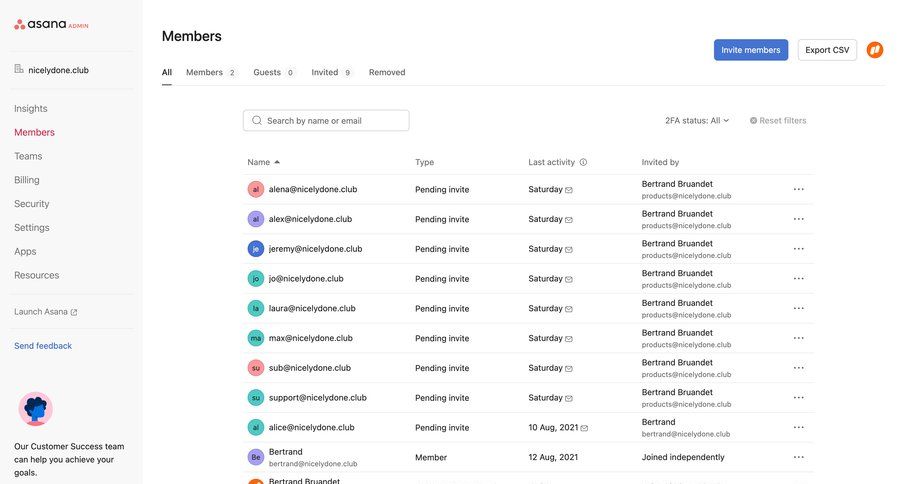The width and height of the screenshot is (900, 484).
Task: Open more actions for jo@nicelydone.club
Action: [798, 278]
